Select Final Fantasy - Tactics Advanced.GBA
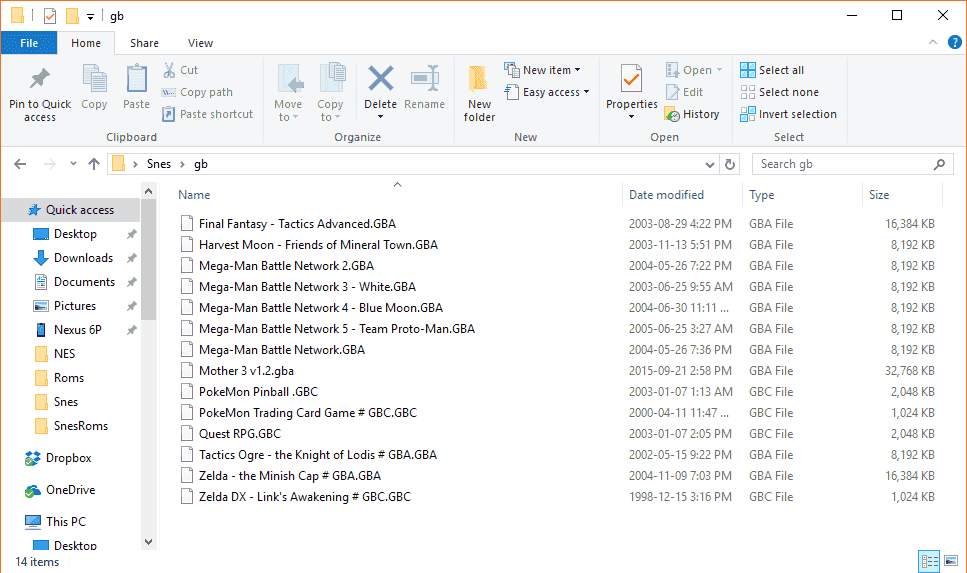 297,224
